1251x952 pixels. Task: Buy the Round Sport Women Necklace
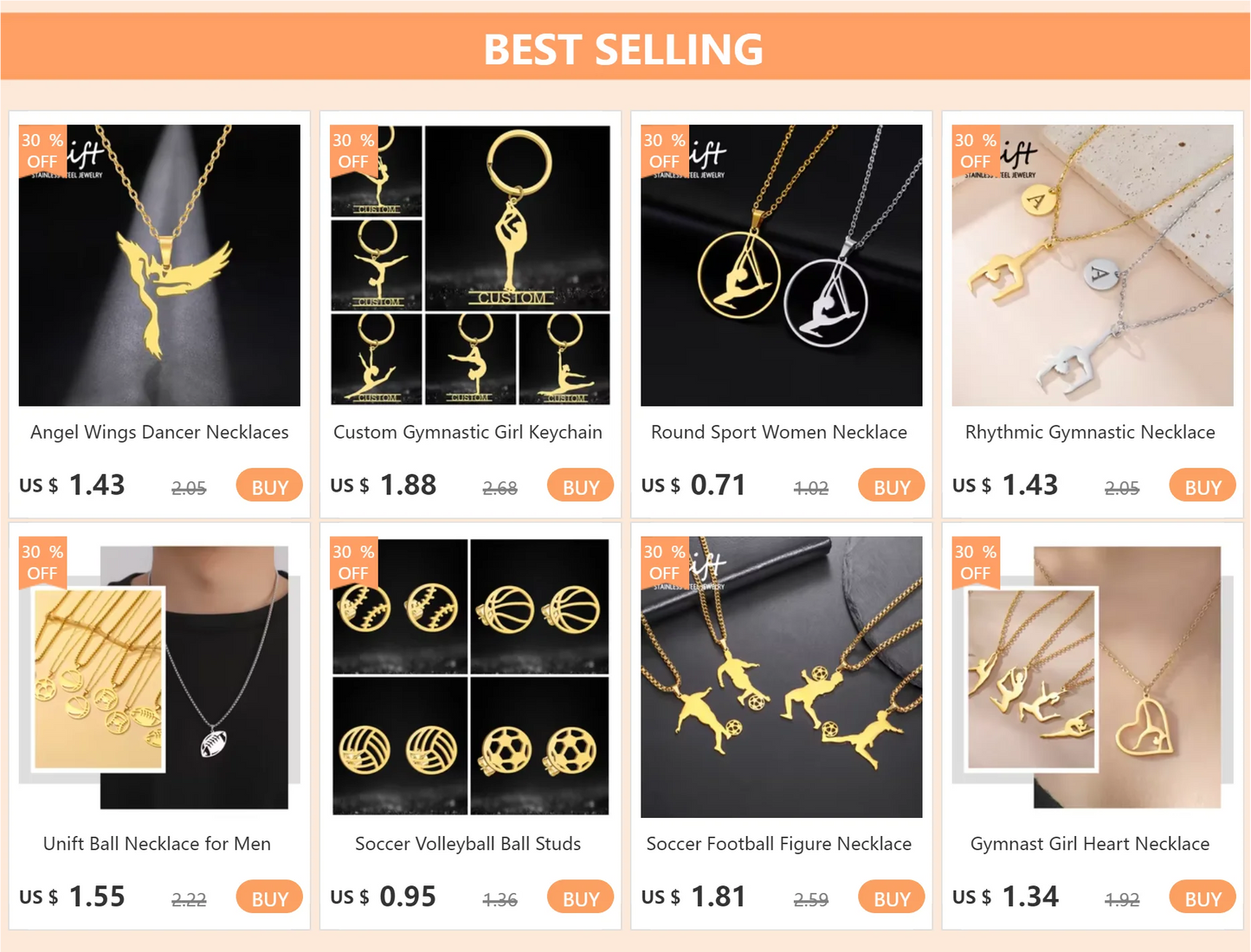892,486
